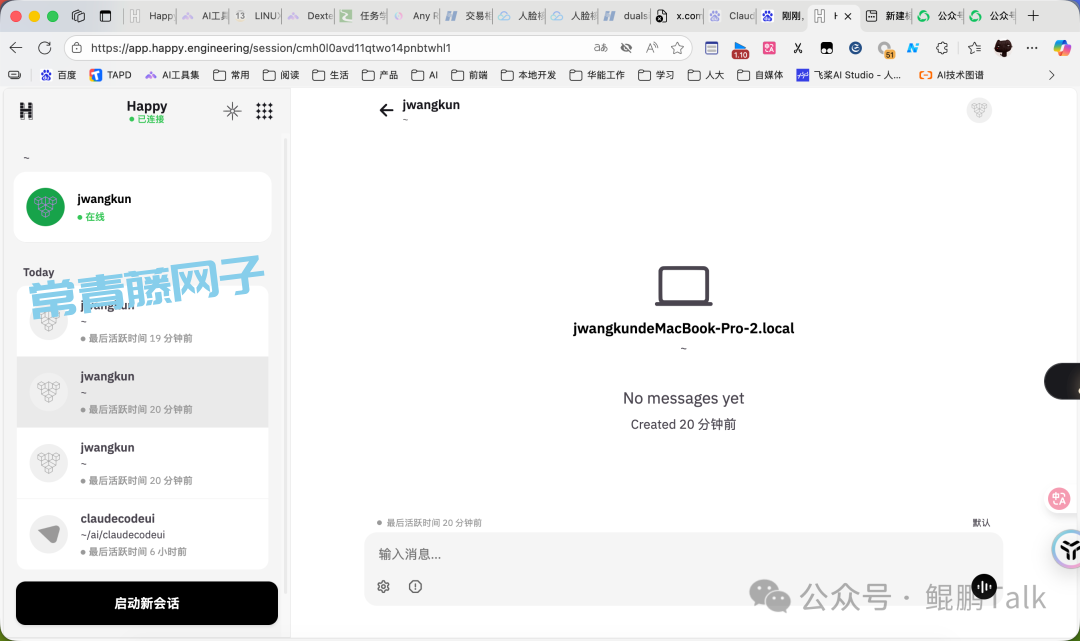Start voice input with the waveform button
Screen dimensions: 1080x641
tap(984, 586)
